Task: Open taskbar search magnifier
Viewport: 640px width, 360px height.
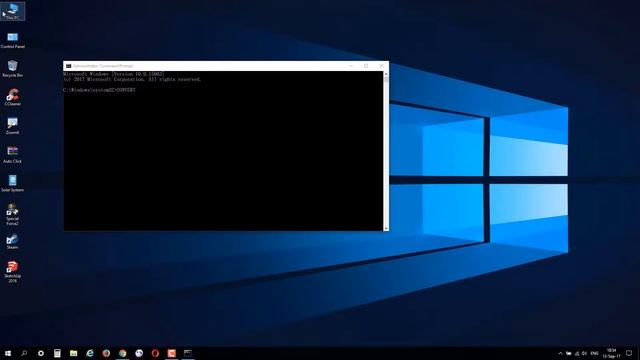Action: click(24, 353)
